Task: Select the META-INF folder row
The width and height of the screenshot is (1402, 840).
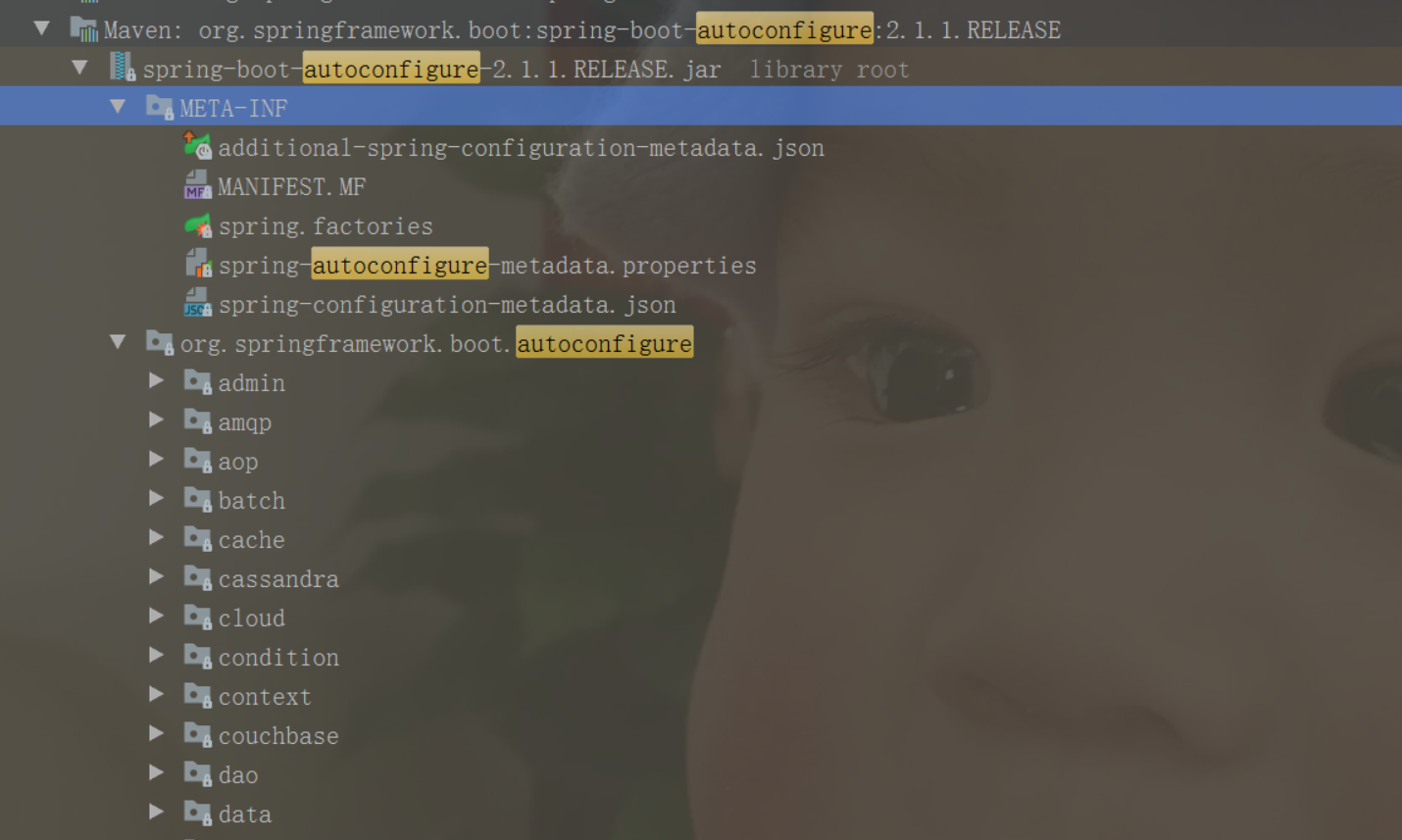Action: (701, 106)
